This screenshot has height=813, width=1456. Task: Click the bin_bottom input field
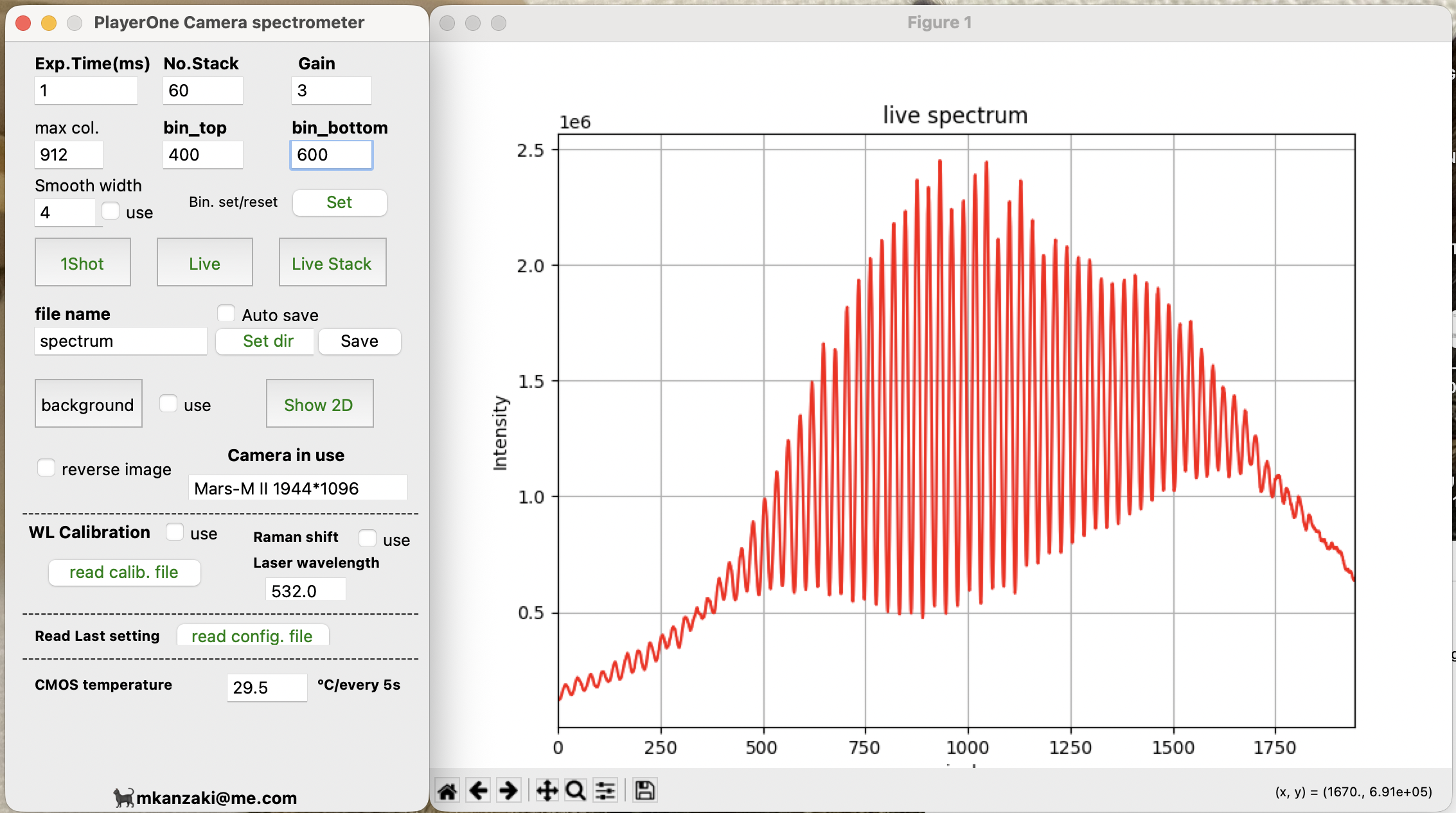pos(331,155)
